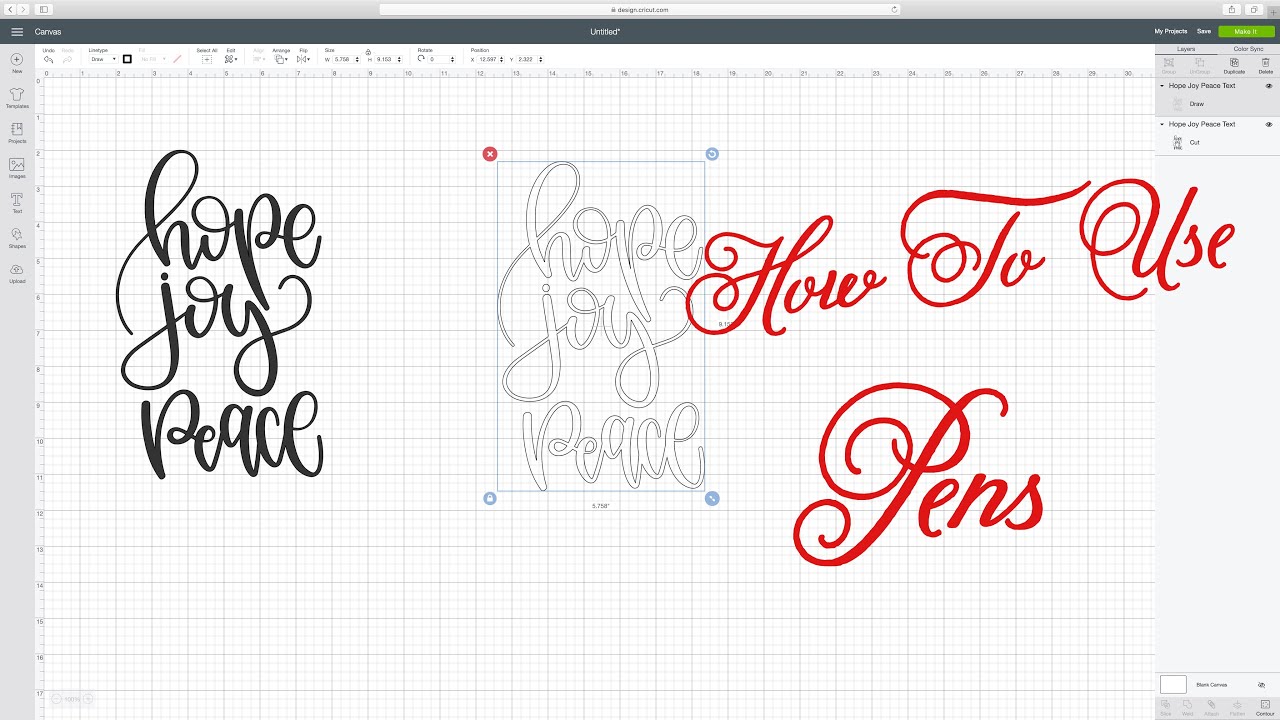Open the pen color swatch
1280x720 pixels.
tap(127, 59)
